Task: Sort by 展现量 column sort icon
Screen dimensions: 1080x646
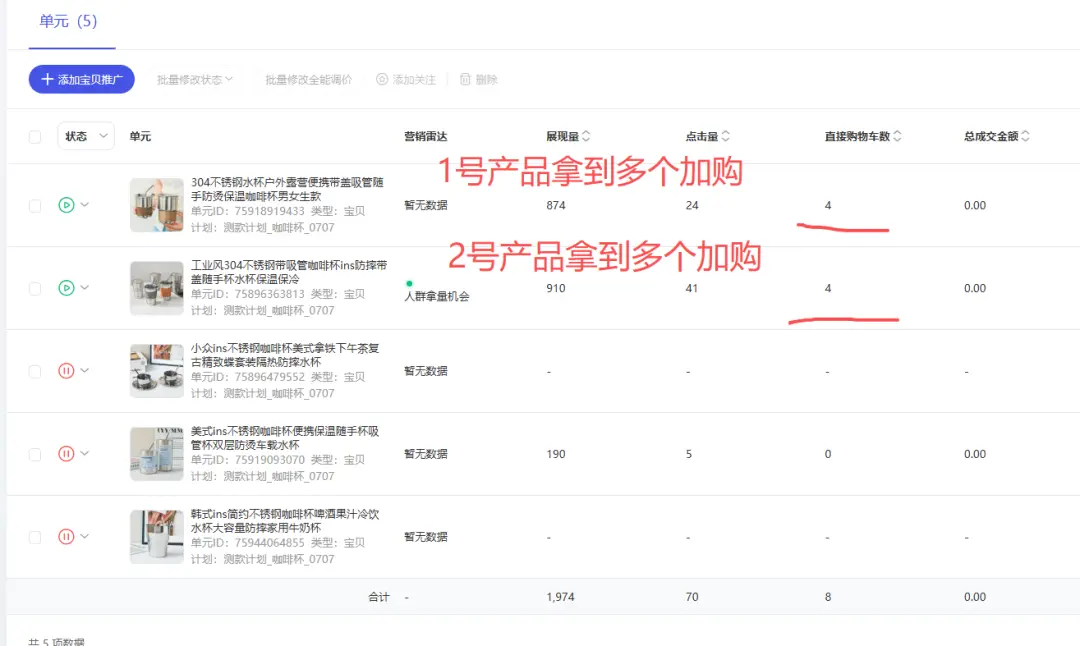Action: click(586, 136)
